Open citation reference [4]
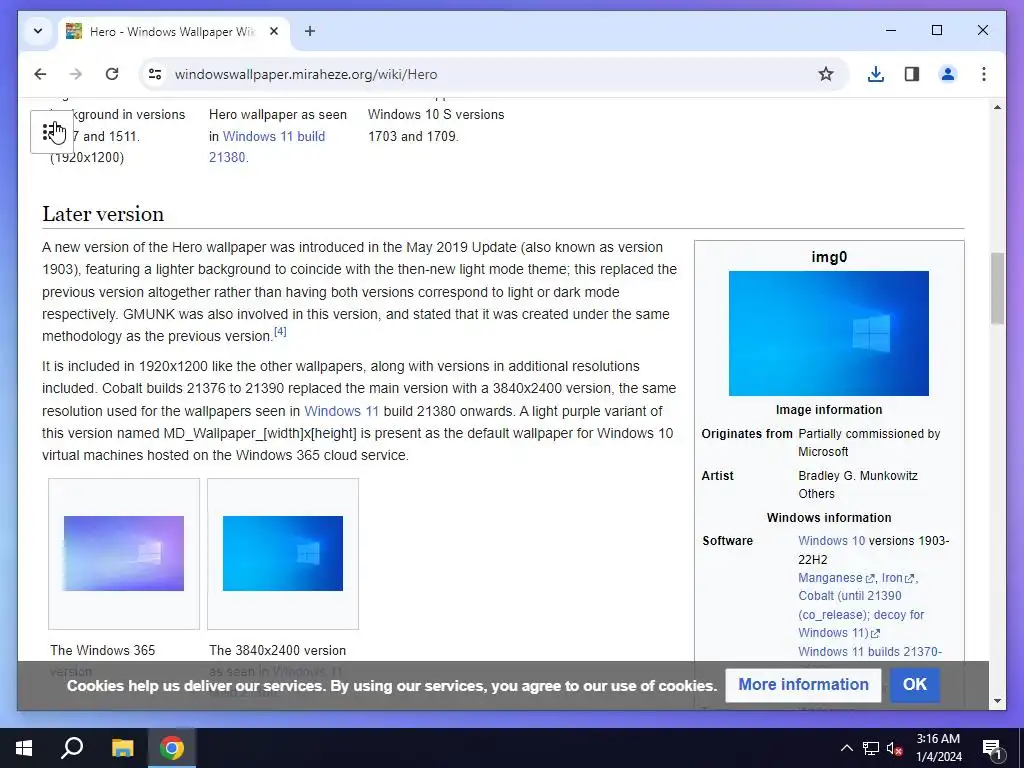Viewport: 1024px width, 768px height. point(280,332)
